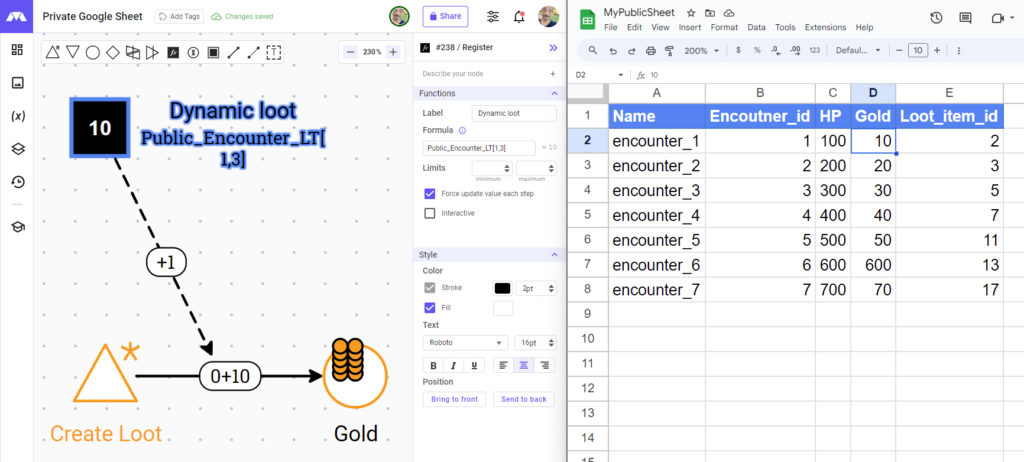Image resolution: width=1024 pixels, height=462 pixels.
Task: Choose the Text Label tool
Action: tap(272, 52)
